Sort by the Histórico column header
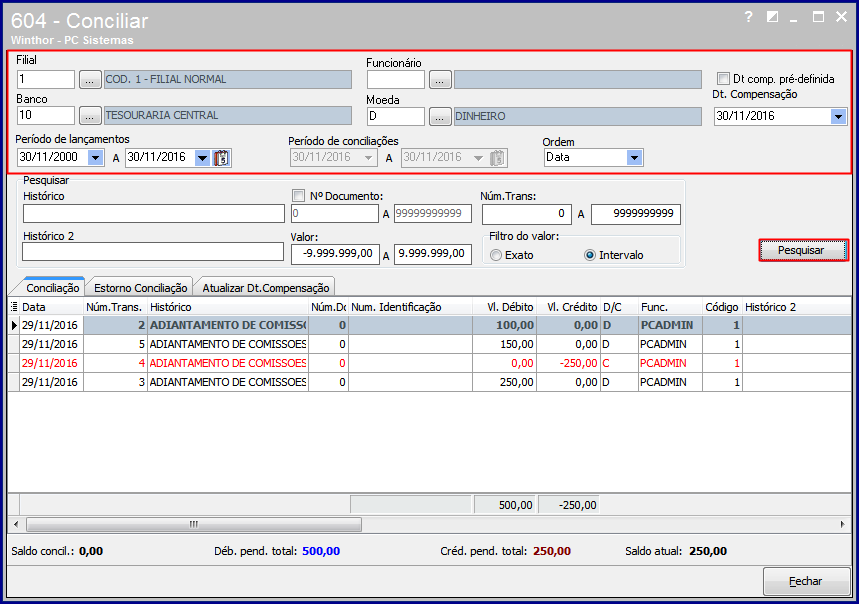The width and height of the screenshot is (859, 604). click(x=228, y=307)
